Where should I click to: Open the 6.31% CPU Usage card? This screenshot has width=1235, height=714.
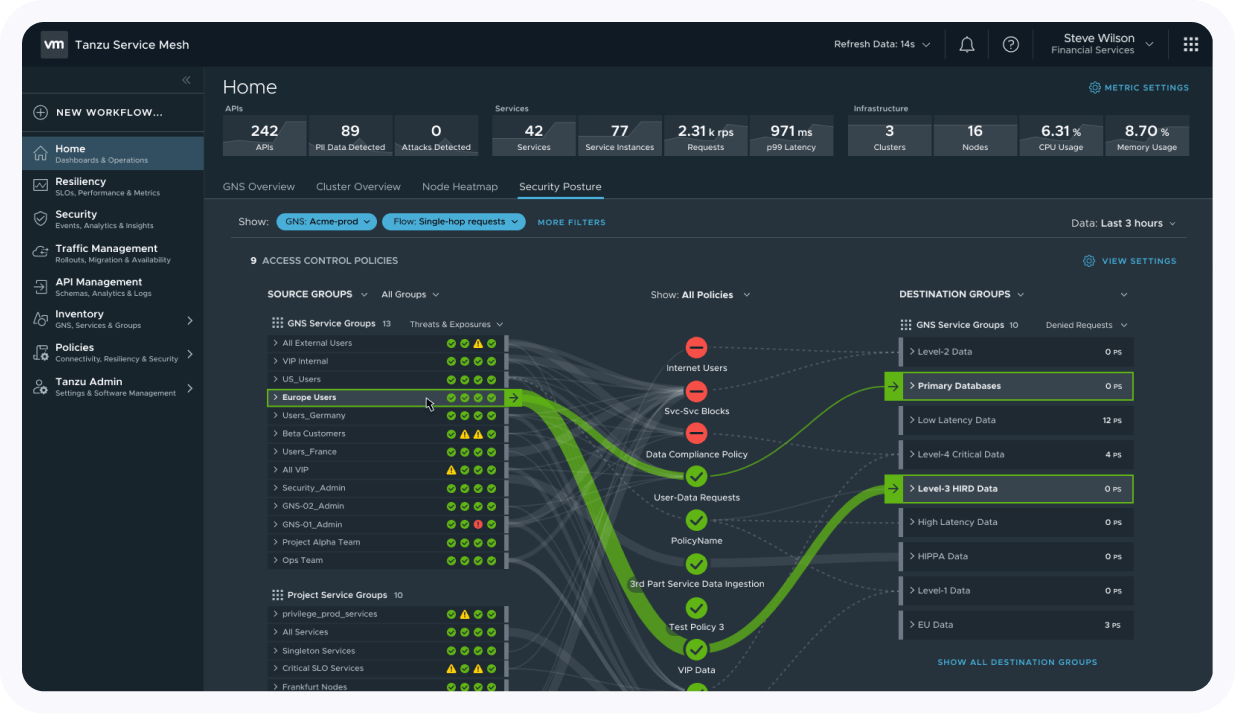coord(1061,136)
